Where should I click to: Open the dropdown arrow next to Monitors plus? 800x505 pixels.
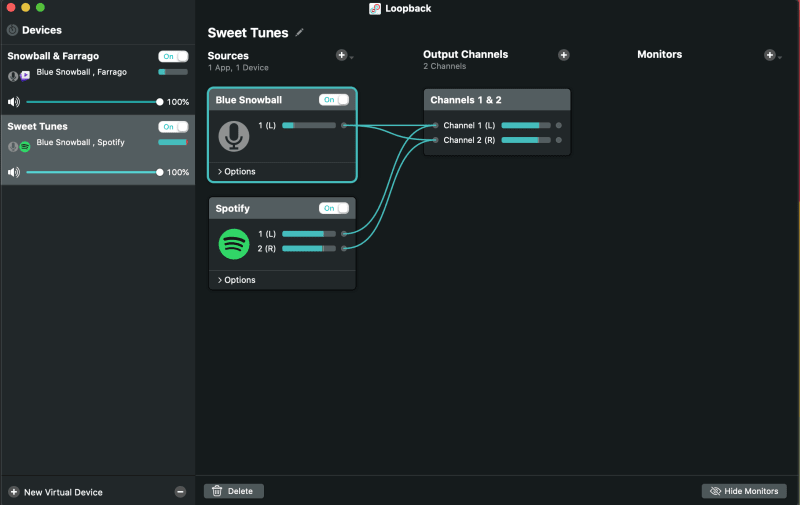tap(780, 58)
